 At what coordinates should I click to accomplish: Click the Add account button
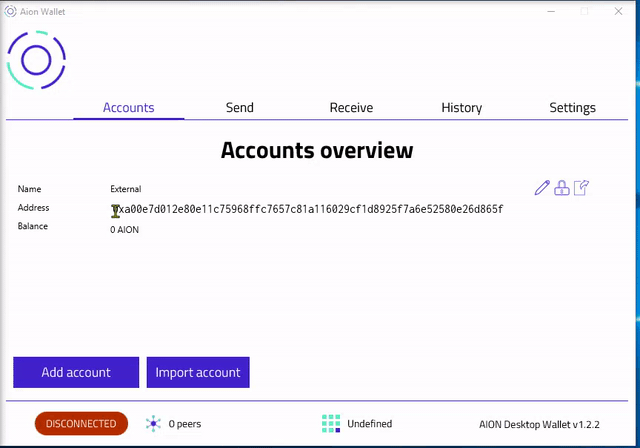(x=76, y=373)
